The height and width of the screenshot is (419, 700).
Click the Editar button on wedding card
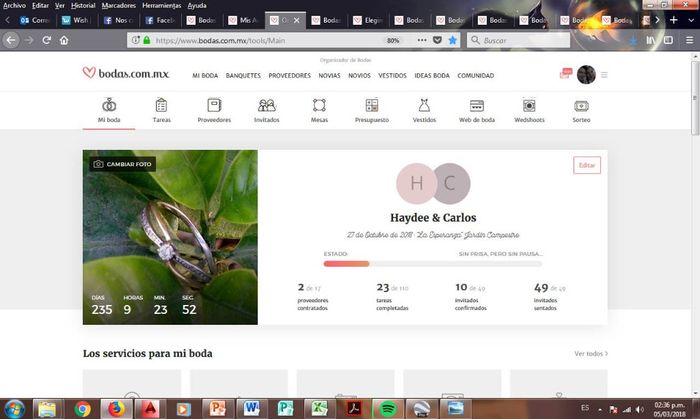(587, 165)
